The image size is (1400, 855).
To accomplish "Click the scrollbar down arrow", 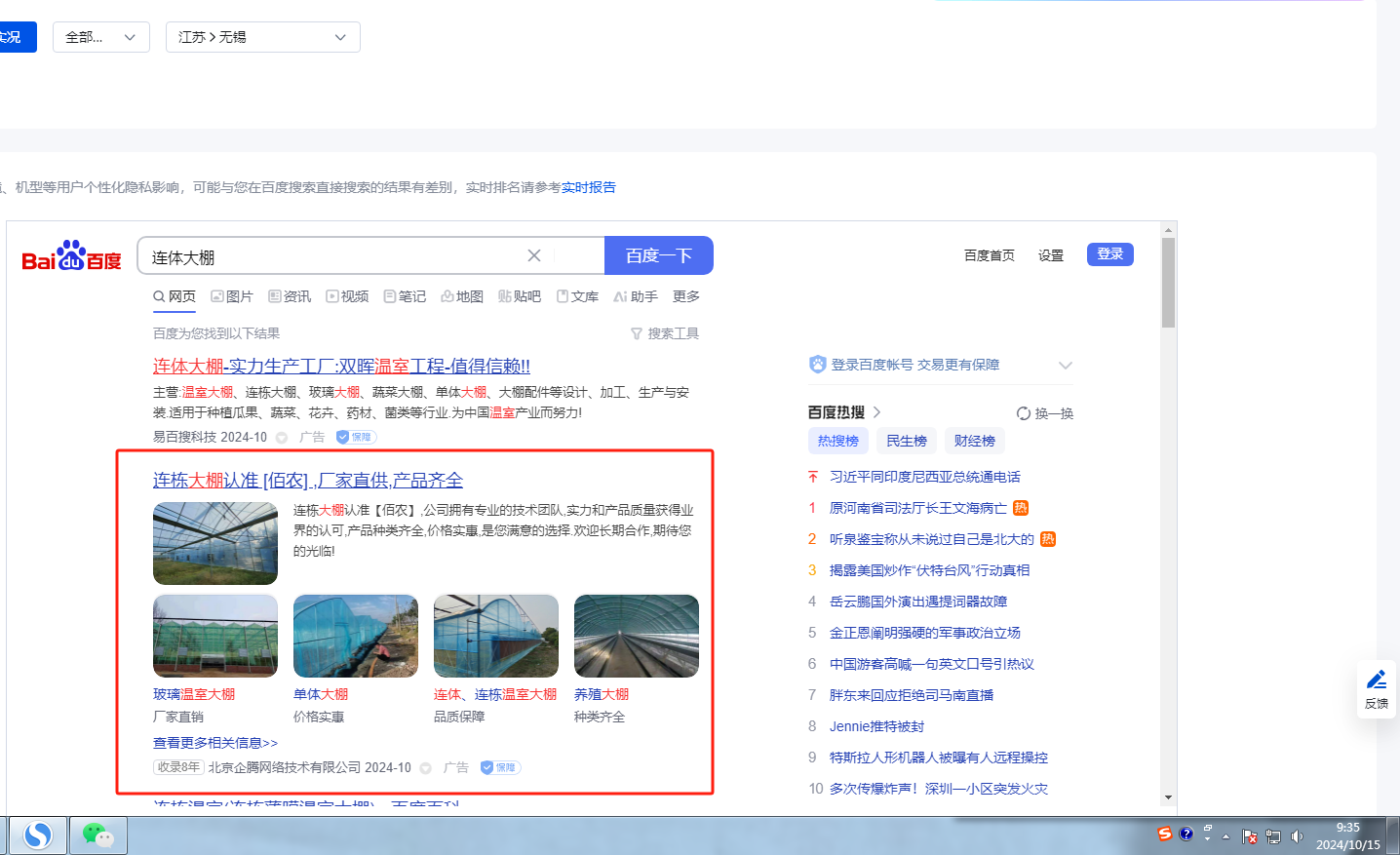I will (x=1168, y=797).
